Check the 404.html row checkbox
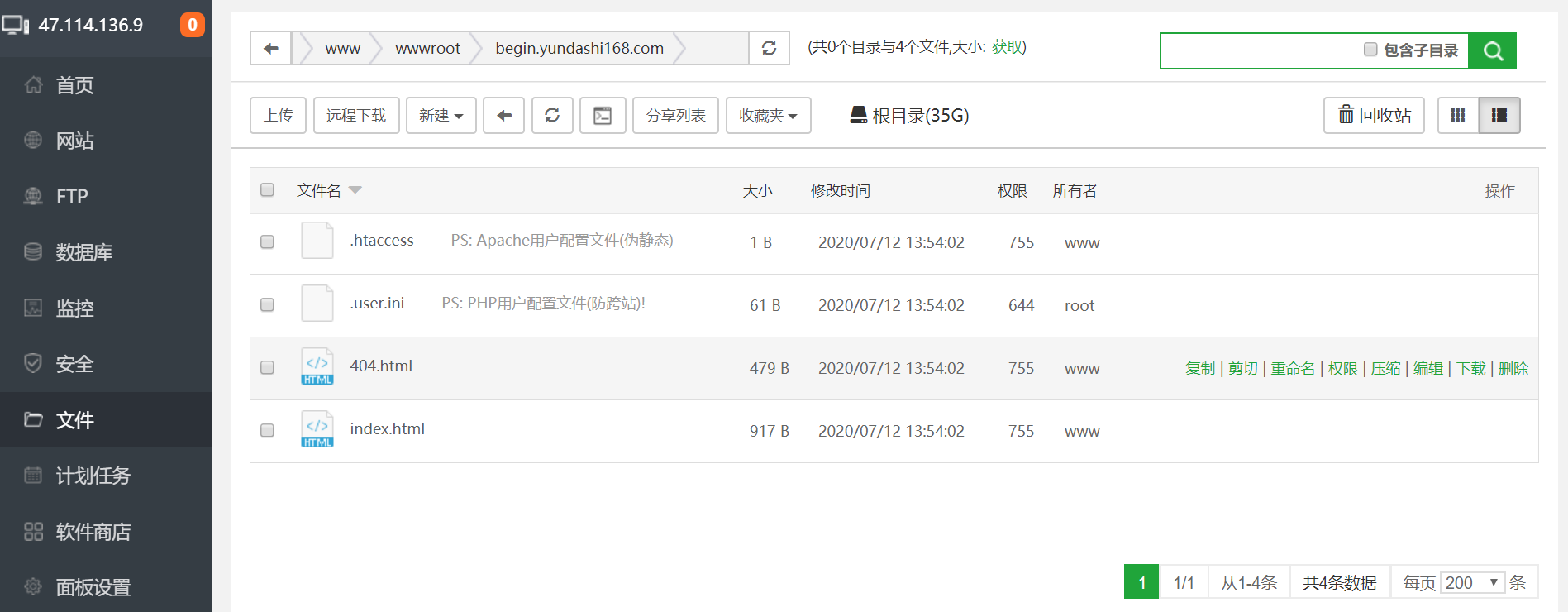 tap(267, 367)
